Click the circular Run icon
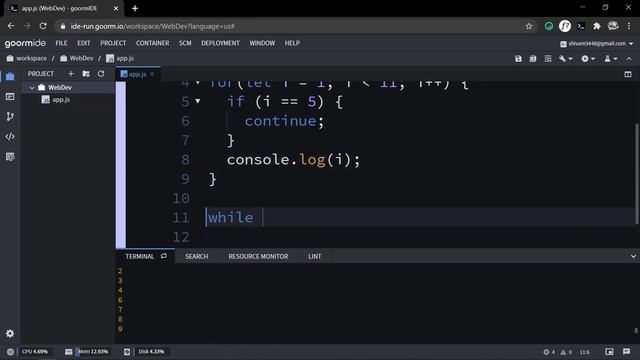The height and width of the screenshot is (360, 640). [x=585, y=59]
